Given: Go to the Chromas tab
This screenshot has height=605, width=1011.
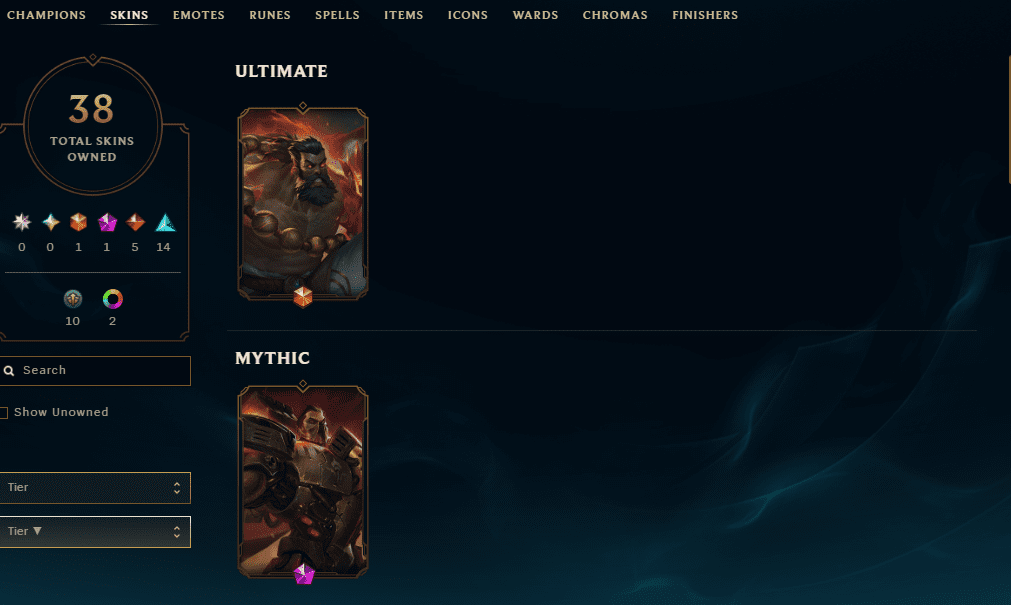Looking at the screenshot, I should click(615, 15).
